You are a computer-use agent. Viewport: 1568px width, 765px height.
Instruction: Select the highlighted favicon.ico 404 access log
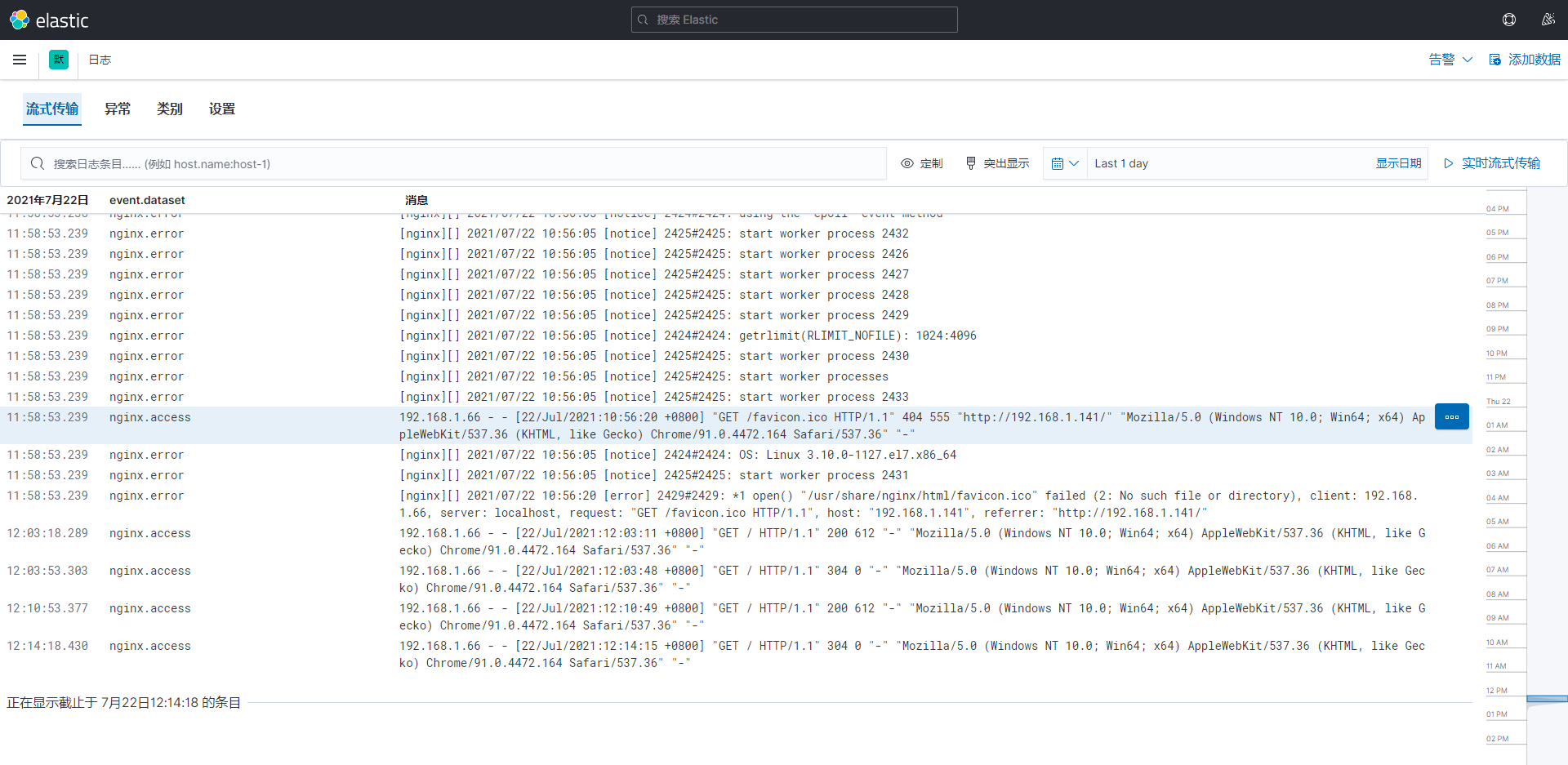(x=735, y=425)
